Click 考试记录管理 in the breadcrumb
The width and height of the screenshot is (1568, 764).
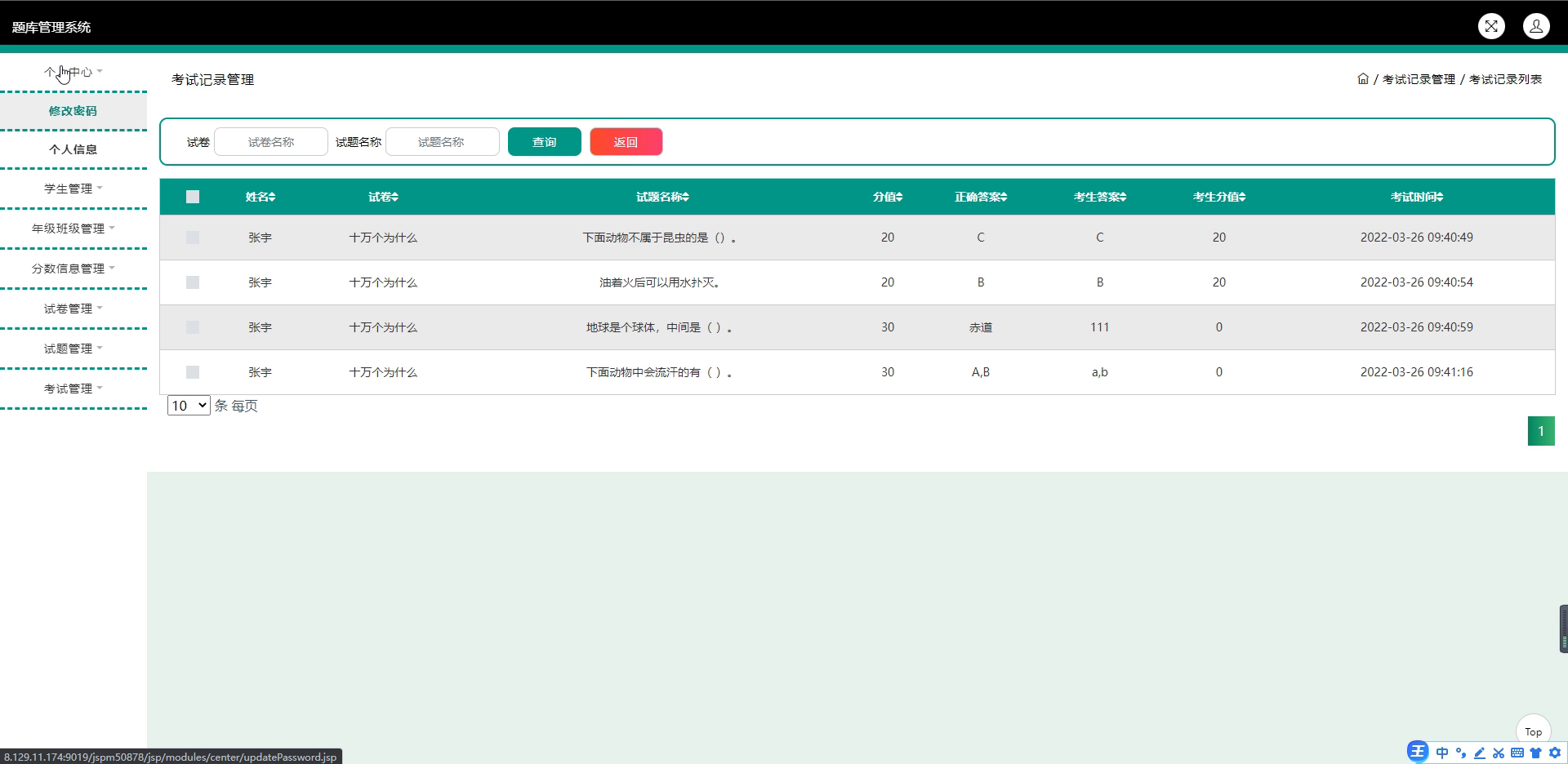click(1419, 79)
